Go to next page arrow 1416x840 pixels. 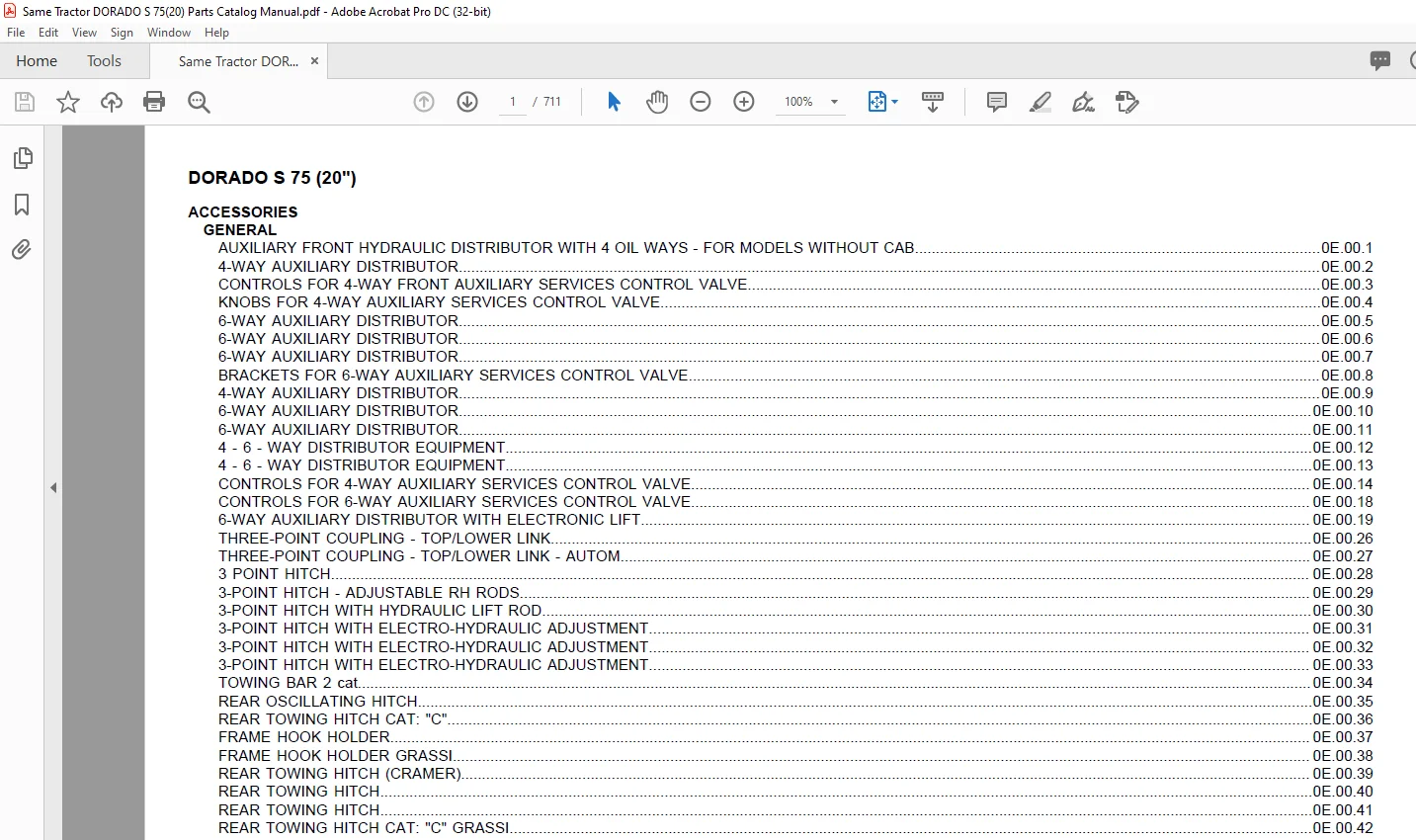tap(467, 102)
